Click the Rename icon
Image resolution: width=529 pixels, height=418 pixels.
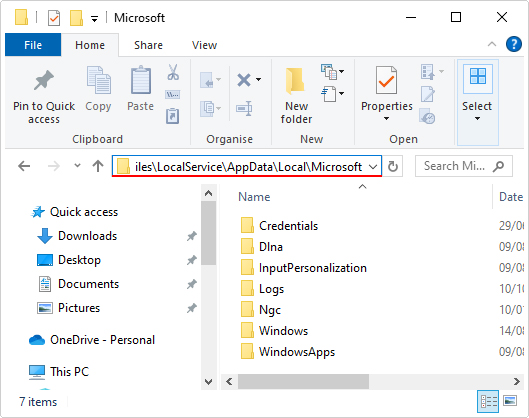tap(244, 108)
